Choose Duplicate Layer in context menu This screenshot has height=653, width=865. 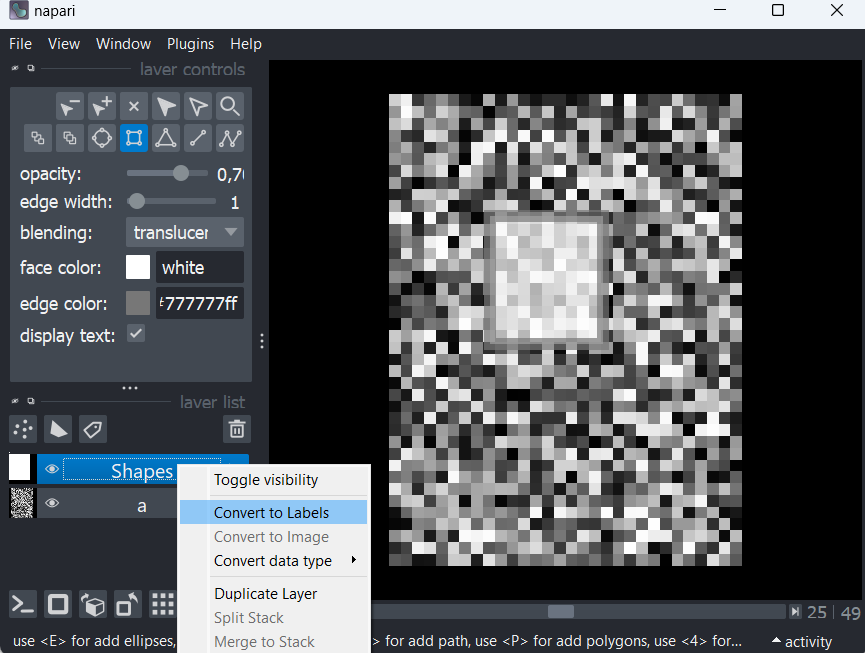coord(274,593)
